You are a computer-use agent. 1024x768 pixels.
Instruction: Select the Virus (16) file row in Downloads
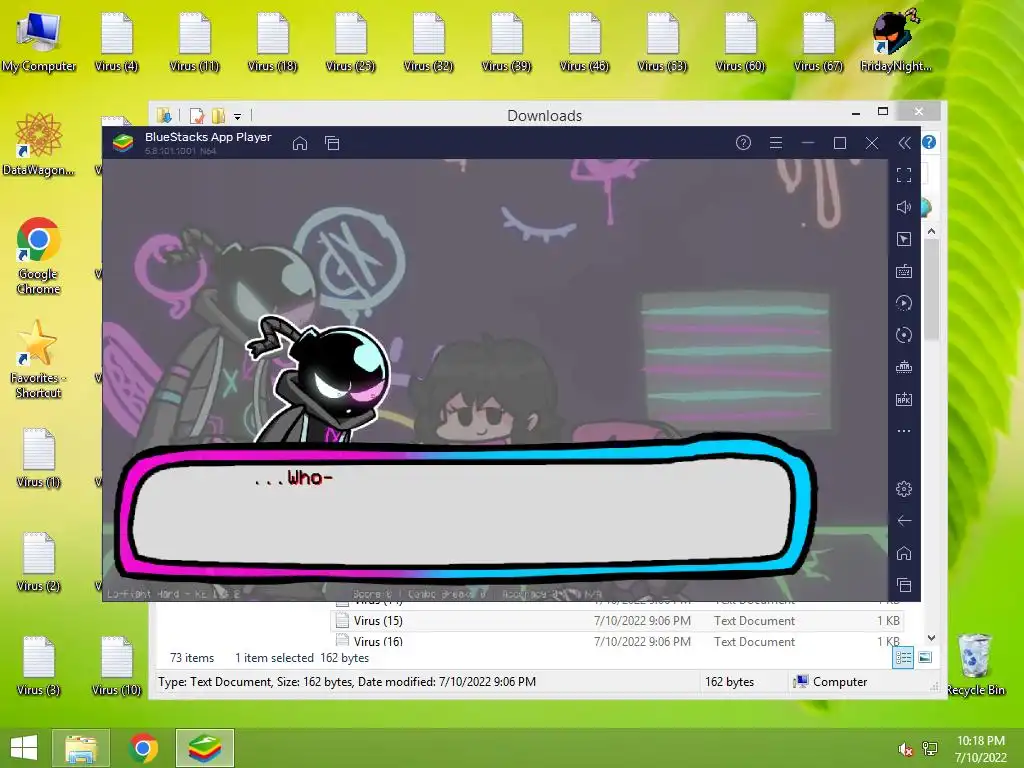click(617, 641)
